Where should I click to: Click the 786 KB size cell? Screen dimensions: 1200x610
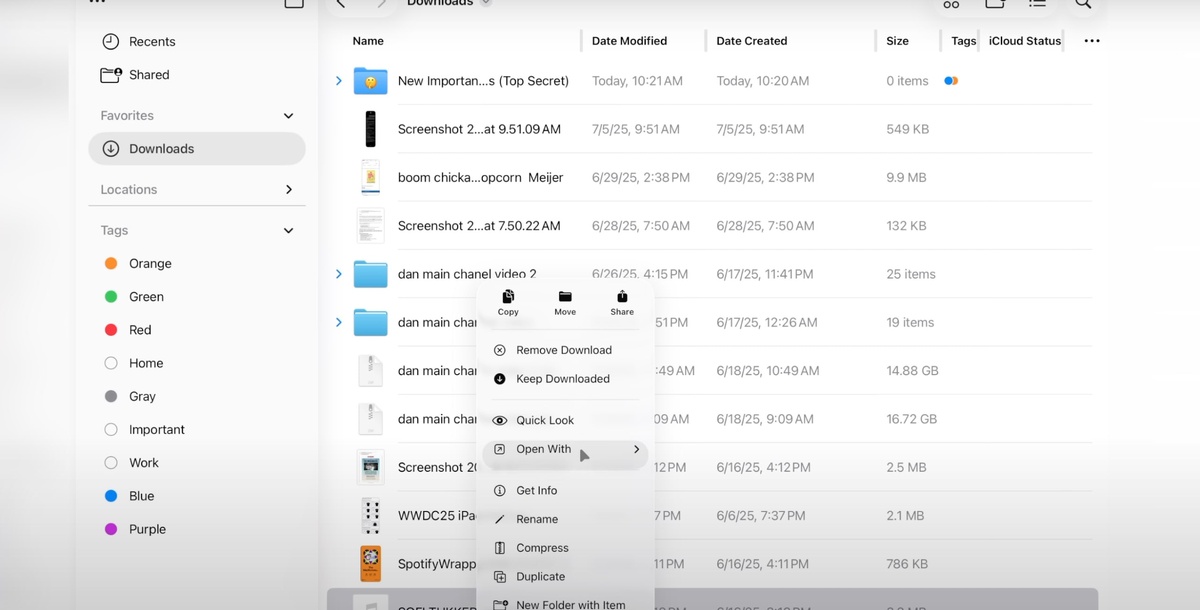point(907,564)
